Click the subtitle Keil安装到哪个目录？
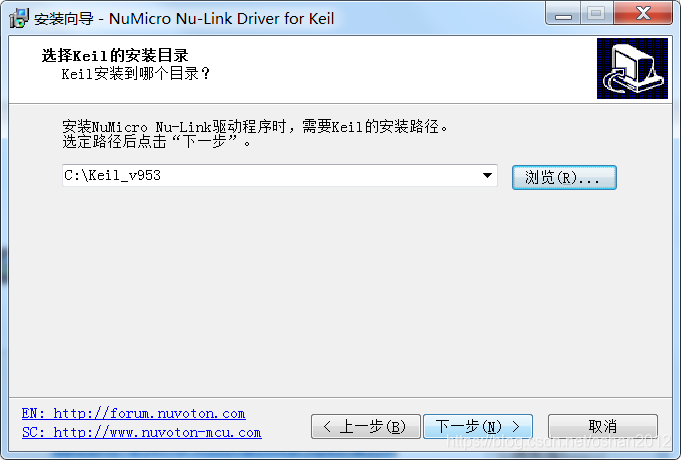 point(136,73)
